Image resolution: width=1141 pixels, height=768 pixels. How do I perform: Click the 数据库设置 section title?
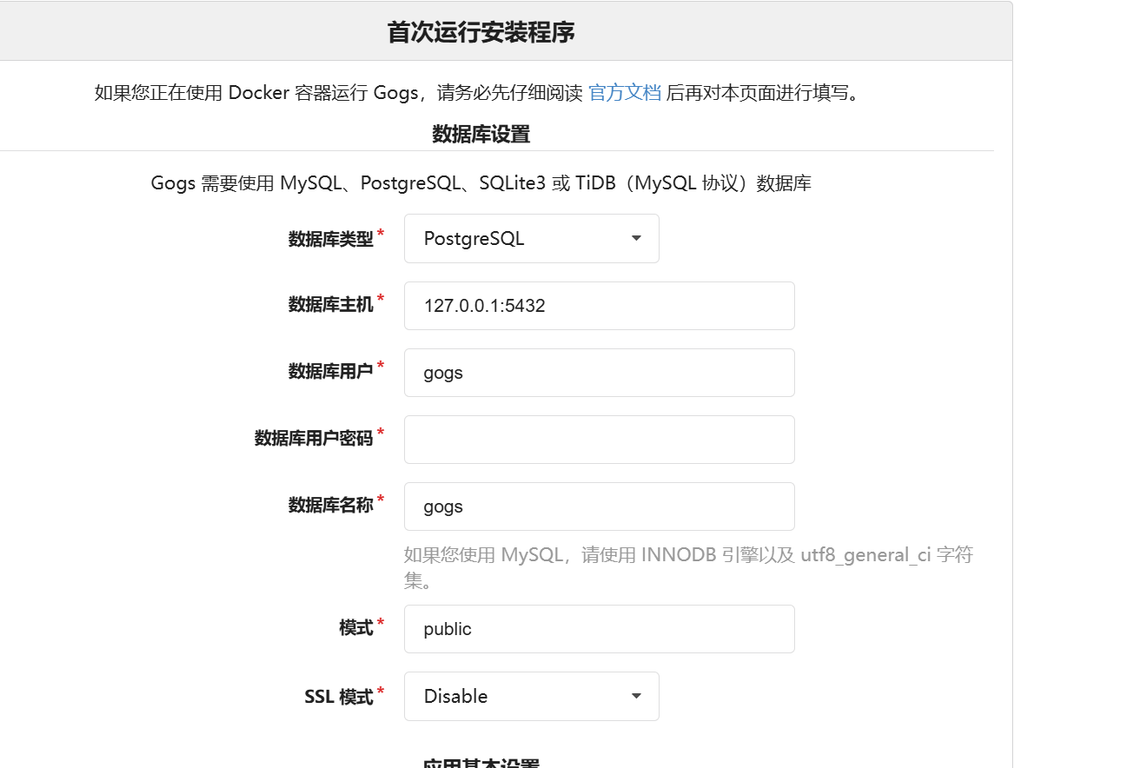[x=480, y=134]
